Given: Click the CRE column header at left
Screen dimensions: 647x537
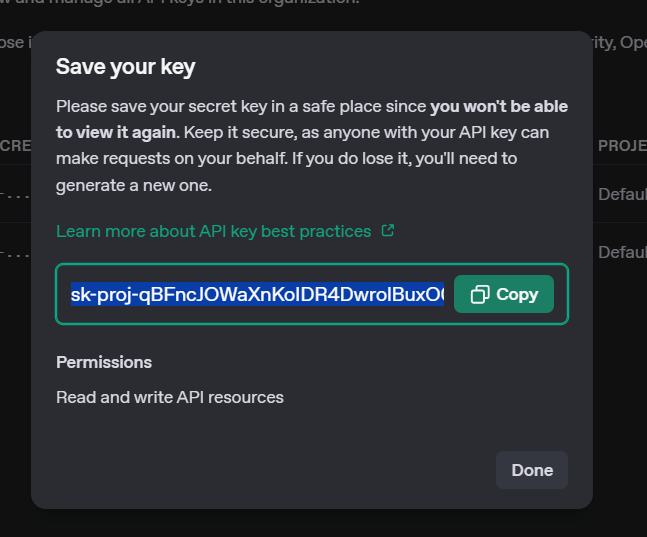Looking at the screenshot, I should tap(15, 146).
